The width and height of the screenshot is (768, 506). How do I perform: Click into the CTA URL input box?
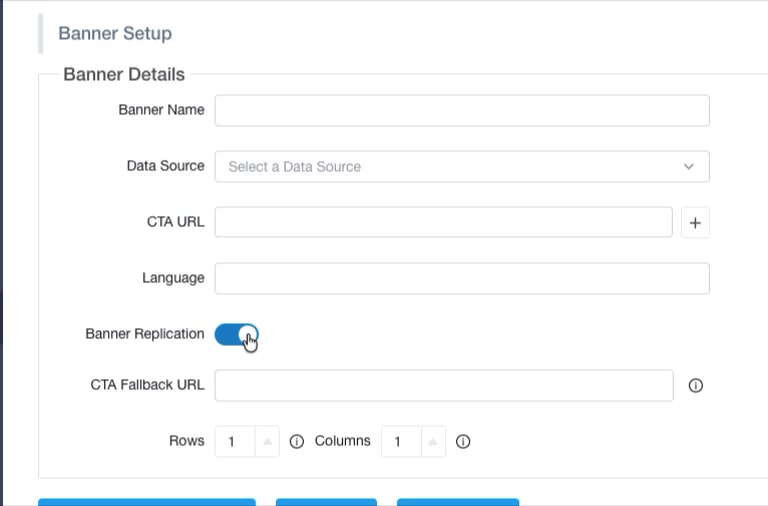[443, 222]
